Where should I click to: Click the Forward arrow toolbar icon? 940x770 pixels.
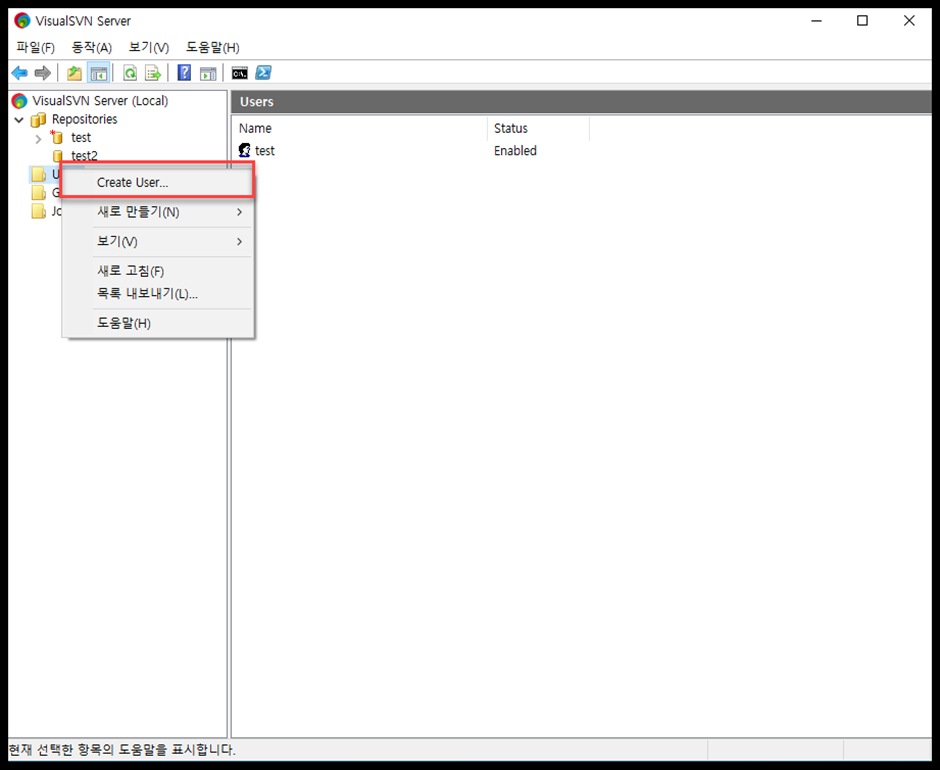[43, 73]
